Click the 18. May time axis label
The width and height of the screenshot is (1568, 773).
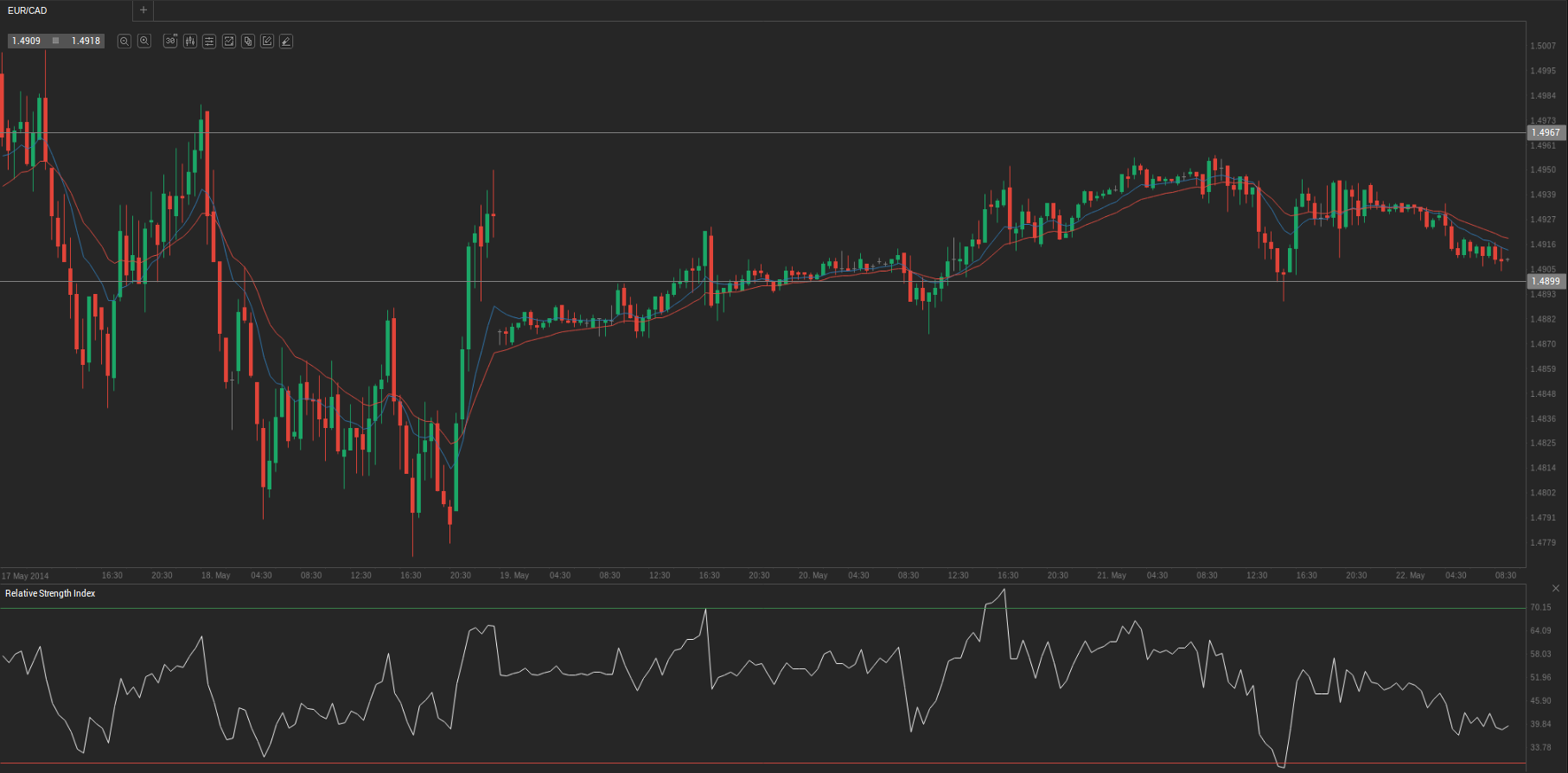click(x=216, y=575)
